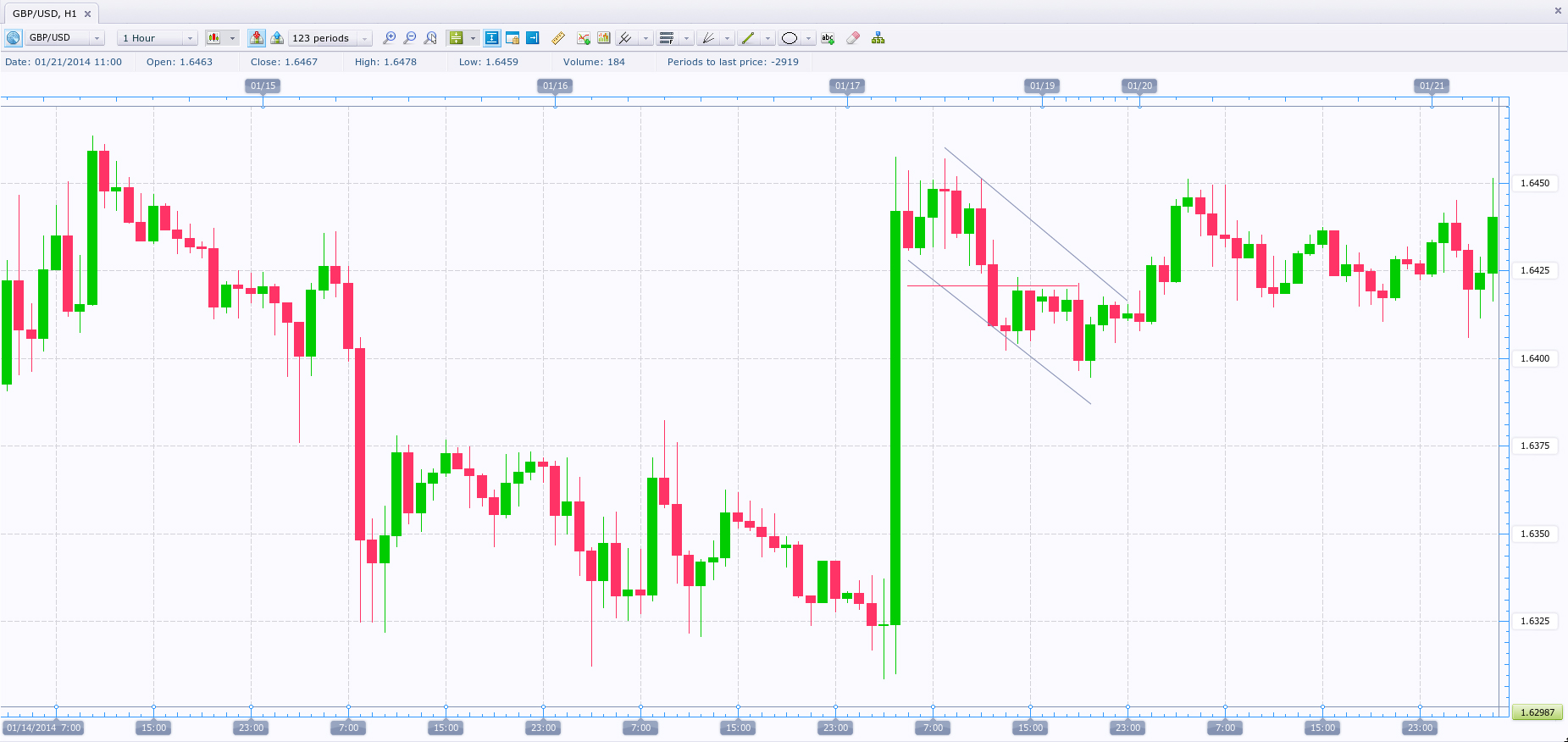1568x742 pixels.
Task: Select the 01/15 date marker
Action: click(x=263, y=86)
